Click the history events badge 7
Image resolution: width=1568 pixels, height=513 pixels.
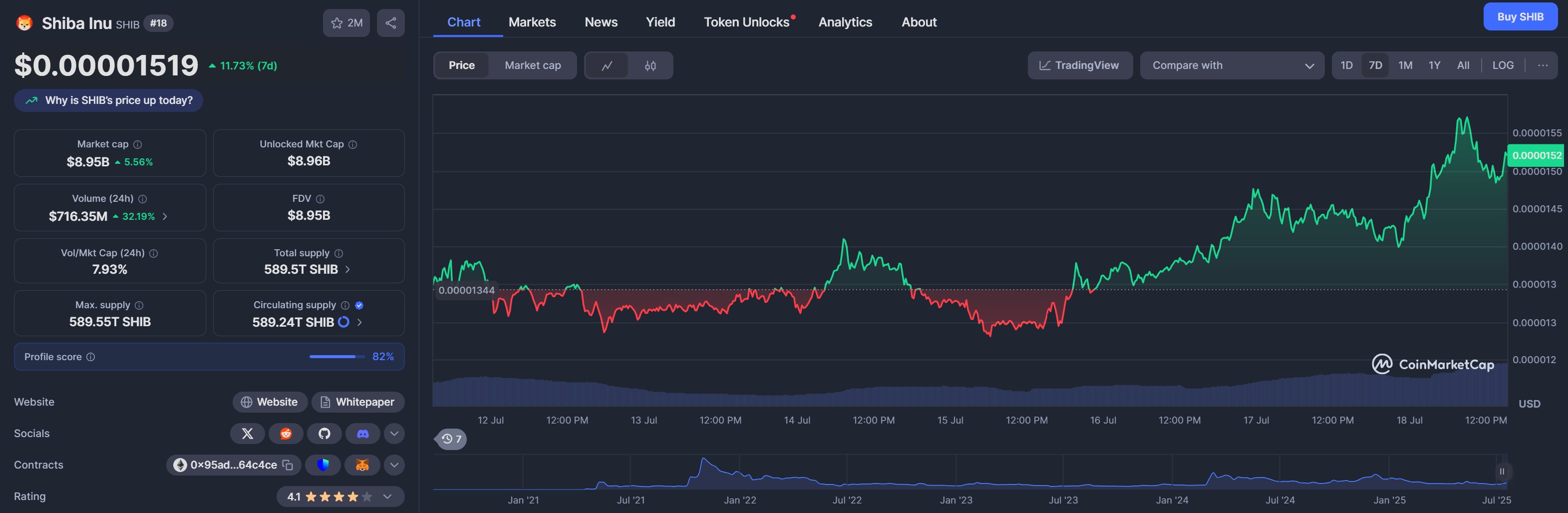pos(451,439)
